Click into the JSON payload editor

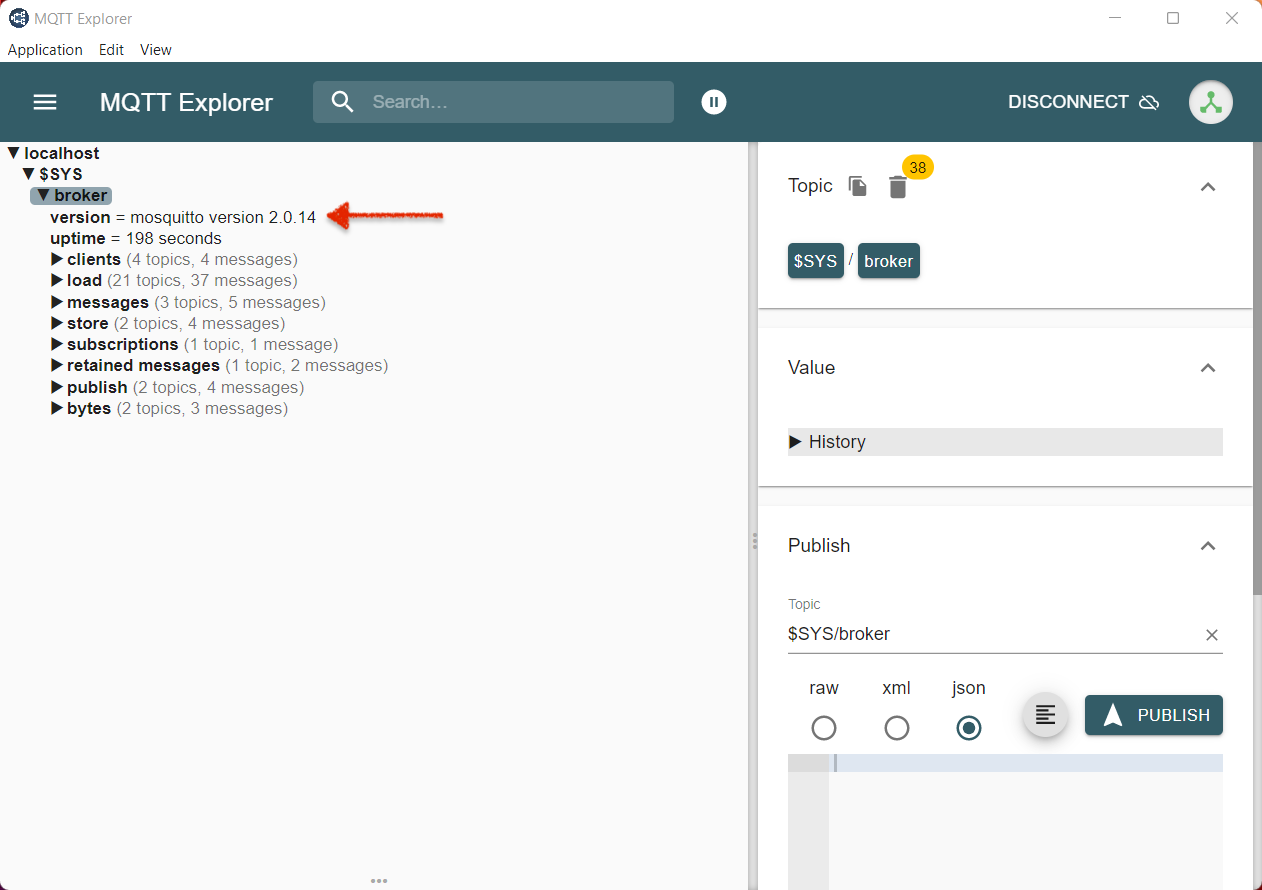tap(1025, 820)
